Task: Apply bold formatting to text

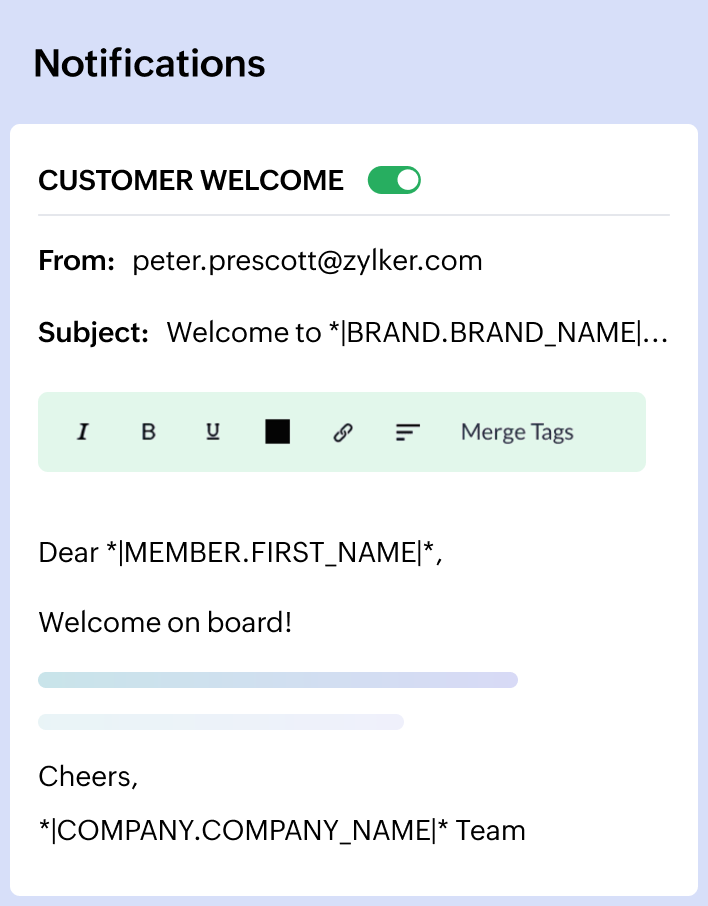Action: (x=148, y=432)
